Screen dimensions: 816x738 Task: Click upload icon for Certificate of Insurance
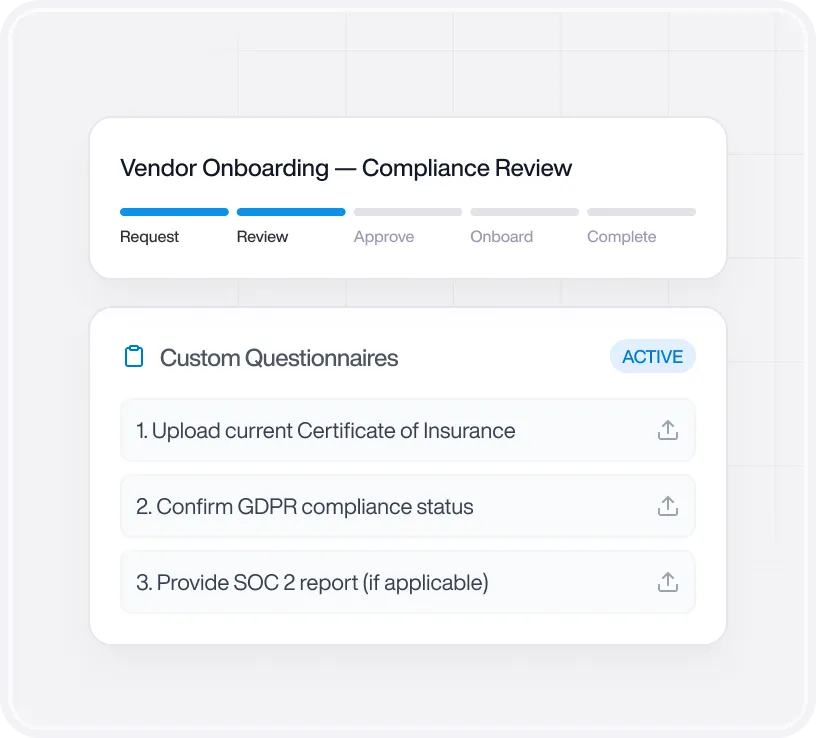point(668,430)
